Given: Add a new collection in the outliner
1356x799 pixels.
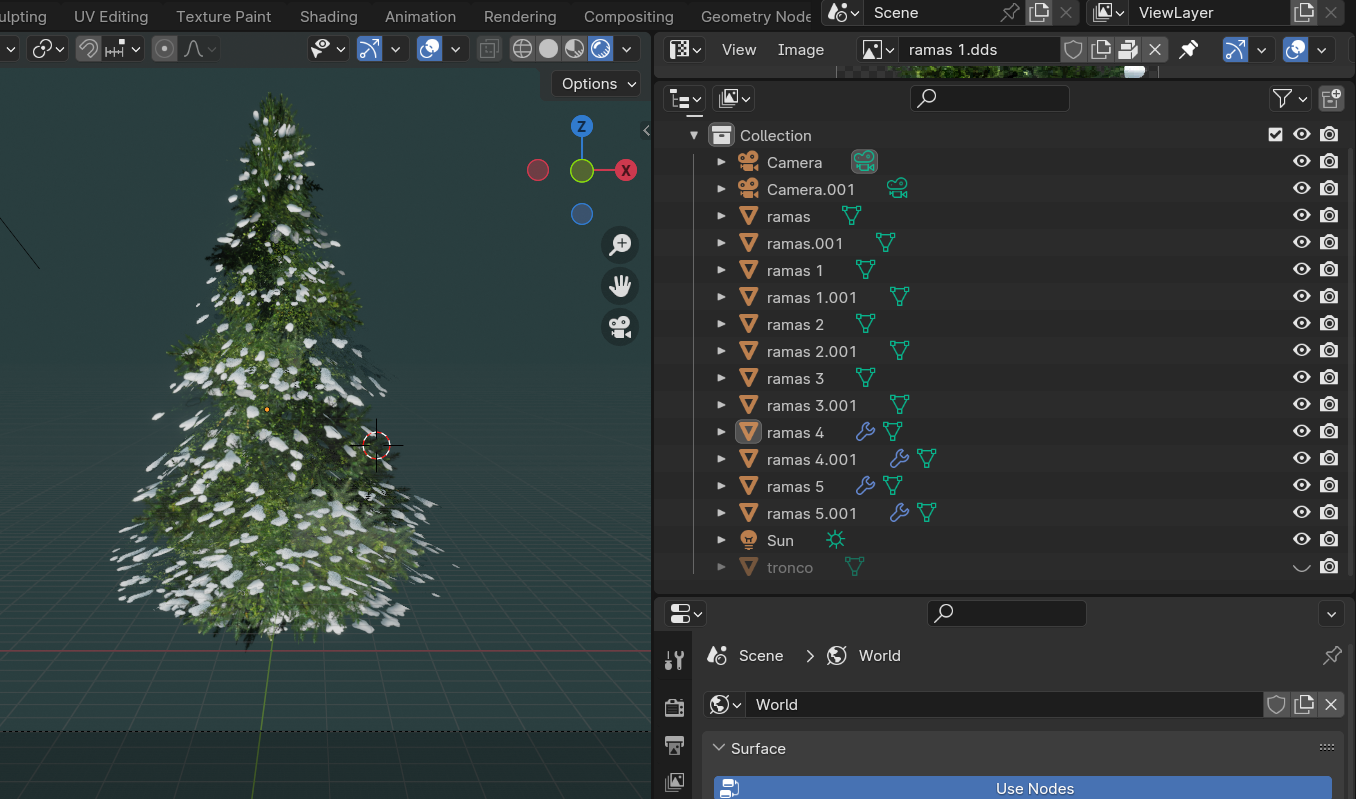Looking at the screenshot, I should pos(1331,98).
